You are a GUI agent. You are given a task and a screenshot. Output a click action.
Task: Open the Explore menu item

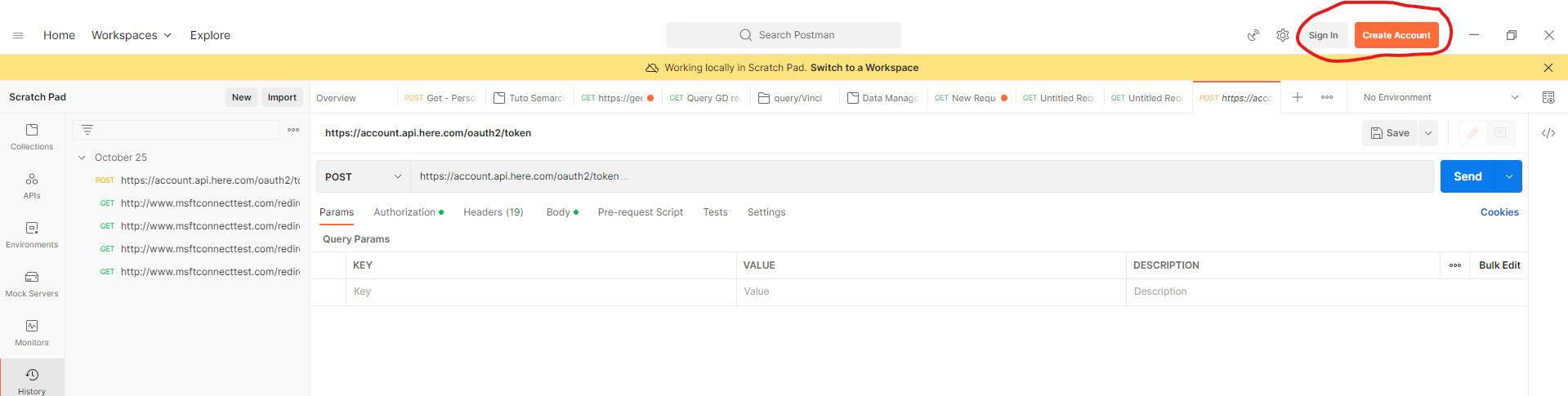[210, 35]
